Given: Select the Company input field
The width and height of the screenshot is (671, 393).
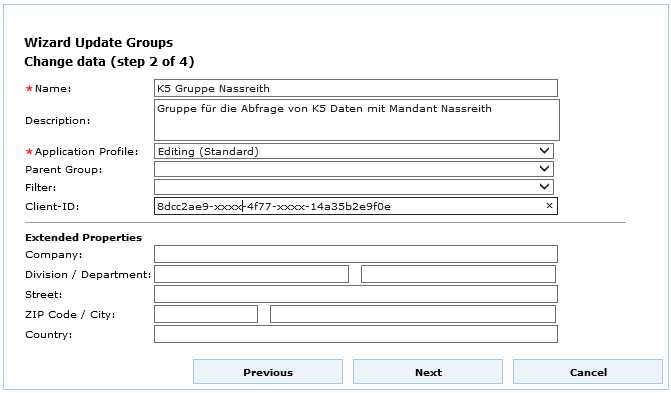Looking at the screenshot, I should 356,254.
